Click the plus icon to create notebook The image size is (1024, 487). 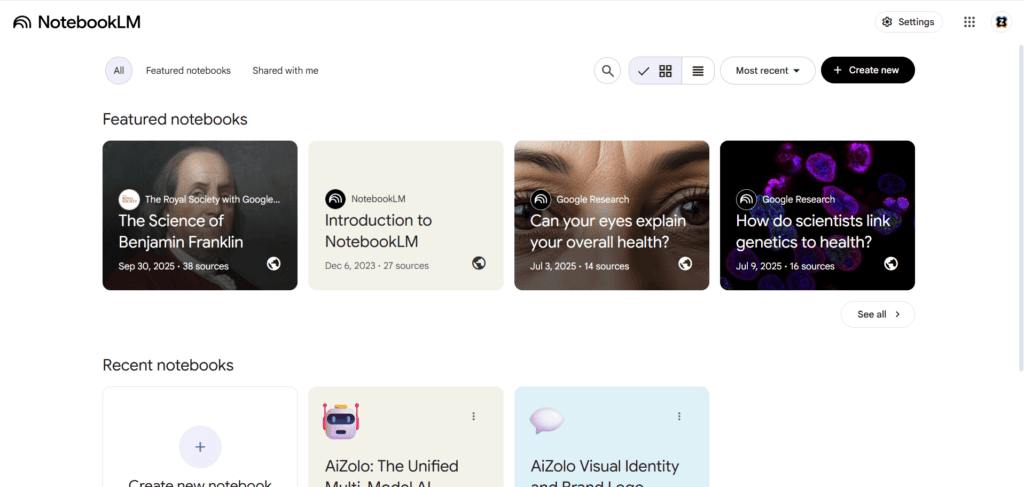tap(200, 447)
